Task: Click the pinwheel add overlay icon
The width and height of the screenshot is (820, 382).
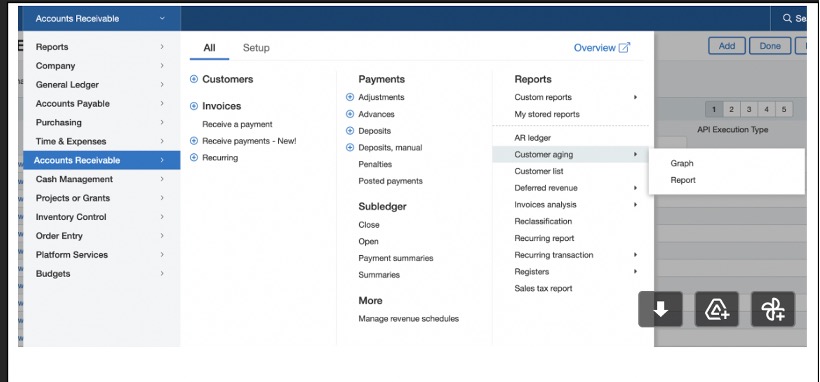Action: click(x=773, y=309)
